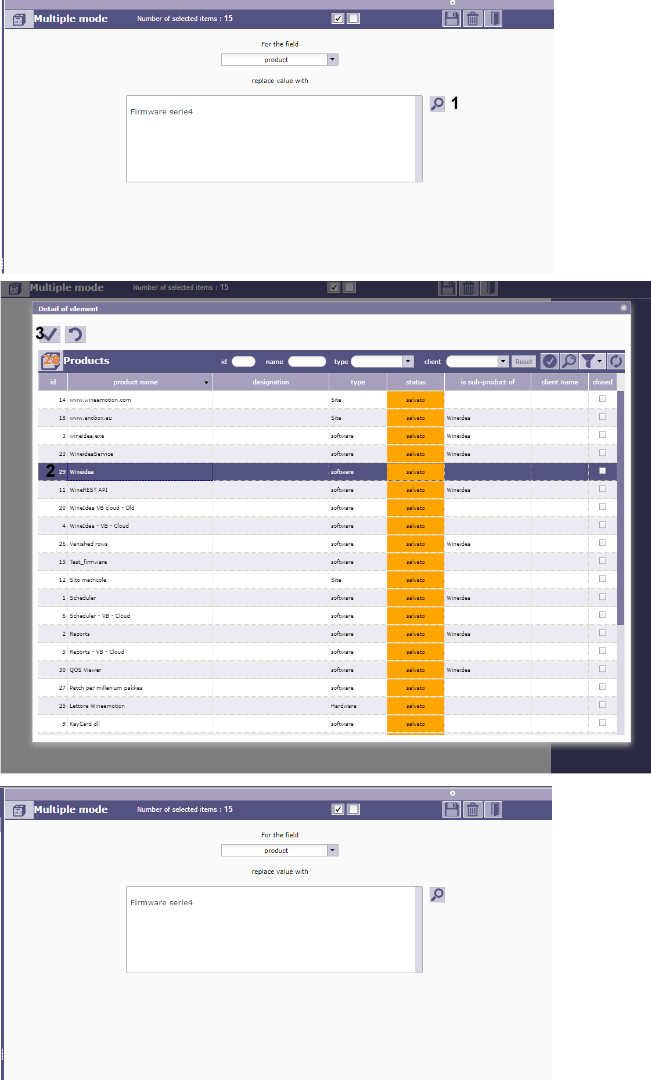
Task: Click the trash icon in the last Multiple mode panel
Action: pos(473,809)
